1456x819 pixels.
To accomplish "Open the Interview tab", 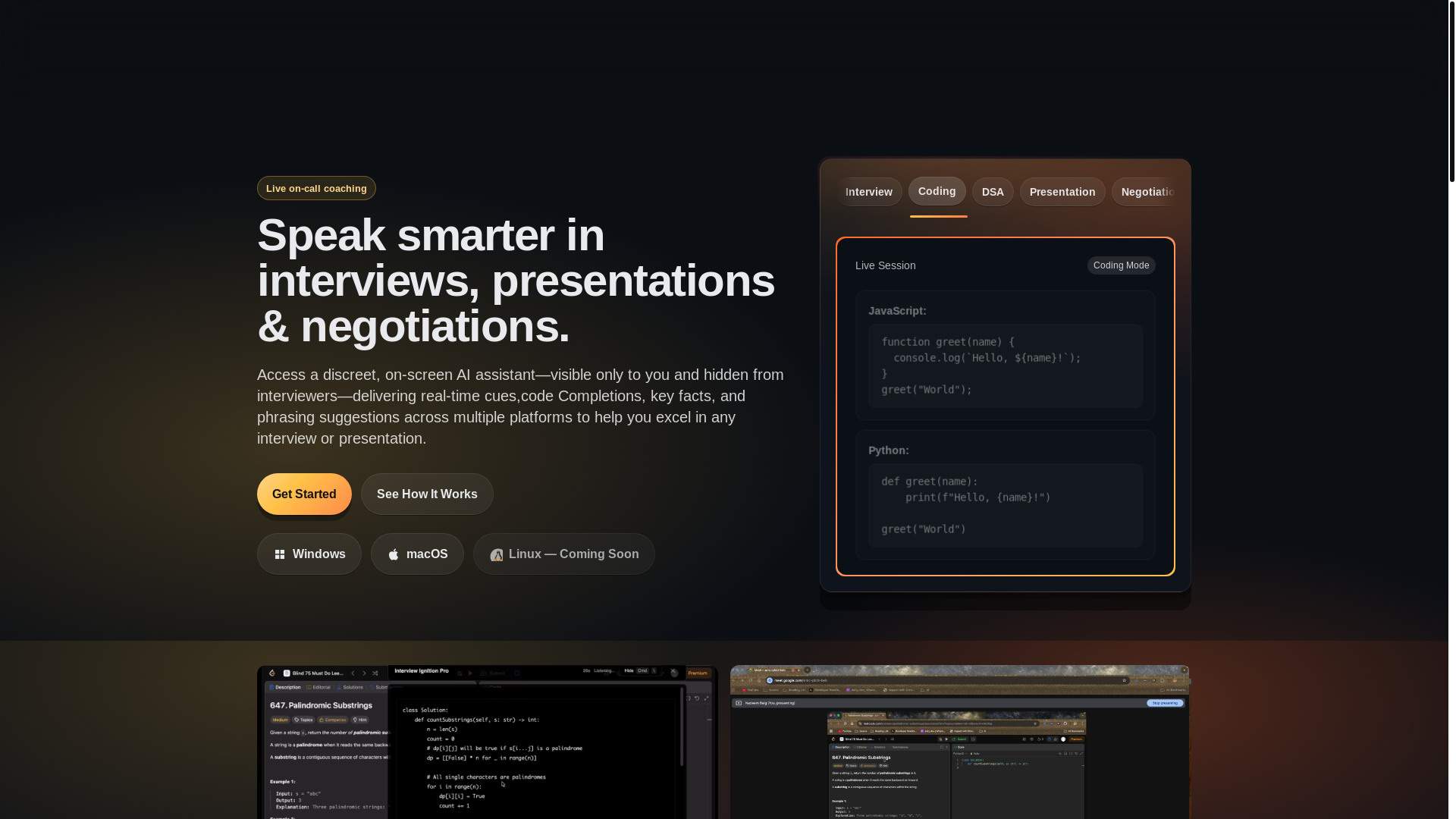I will point(869,192).
